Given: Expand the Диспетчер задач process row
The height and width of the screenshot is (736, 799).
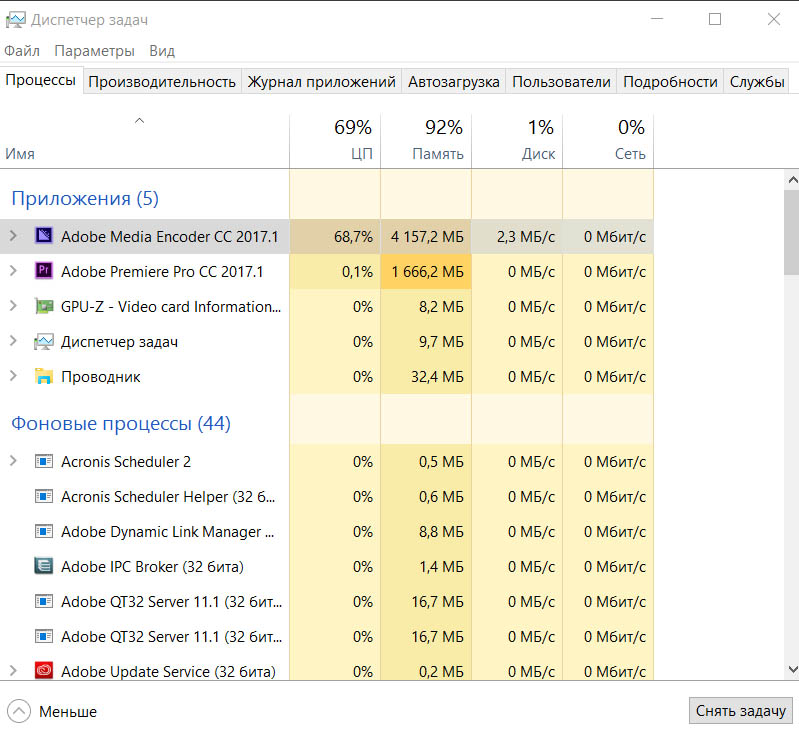Looking at the screenshot, I should [13, 341].
